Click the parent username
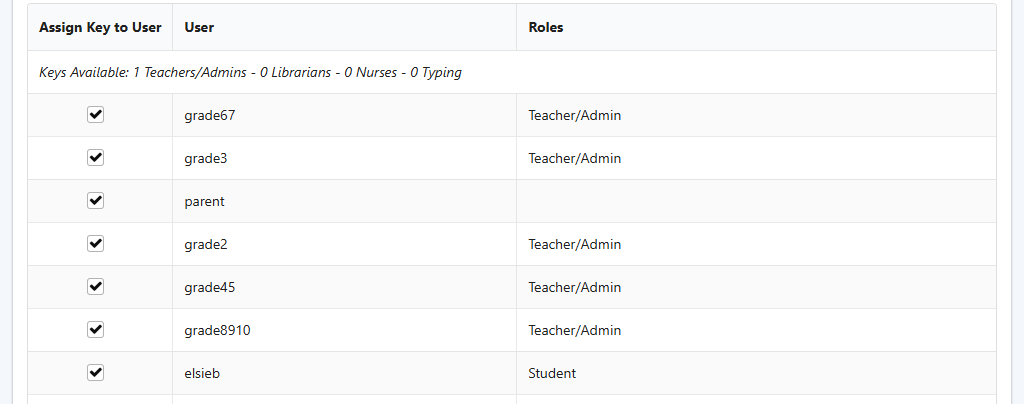The width and height of the screenshot is (1024, 404). click(x=204, y=201)
